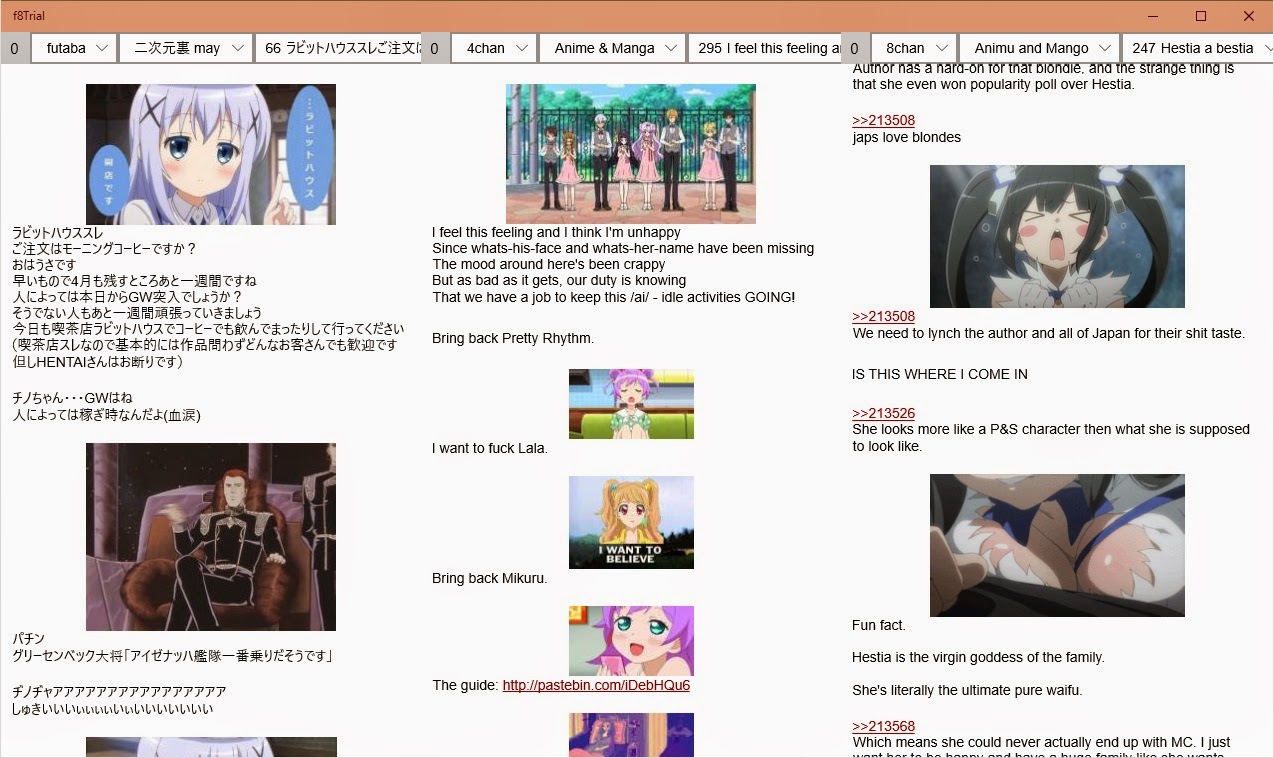The image size is (1274, 758).
Task: Maximize the f8Trial window
Action: click(x=1201, y=16)
